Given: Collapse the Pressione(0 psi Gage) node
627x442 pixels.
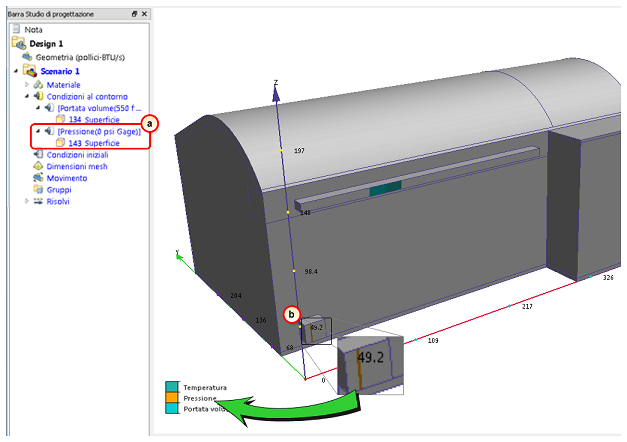Looking at the screenshot, I should pyautogui.click(x=38, y=131).
